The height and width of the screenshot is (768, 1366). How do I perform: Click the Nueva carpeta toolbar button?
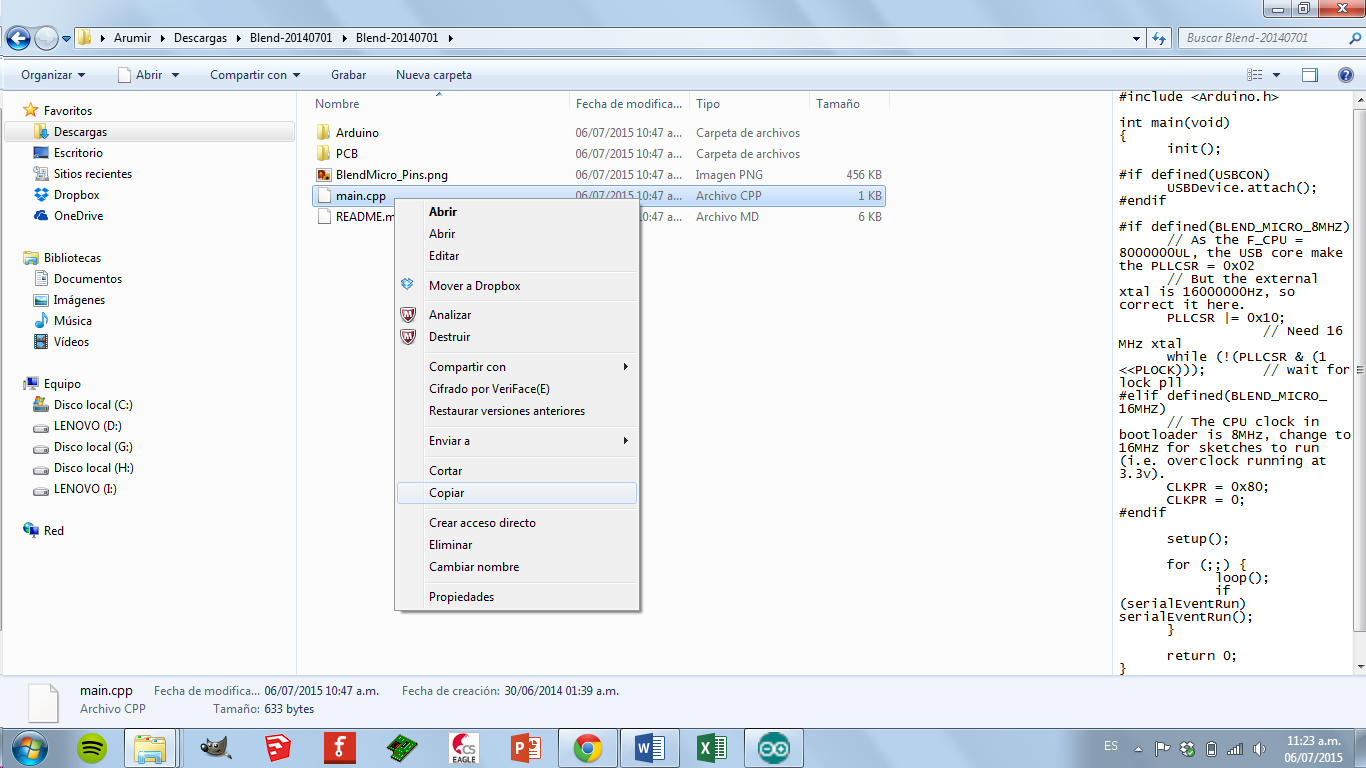coord(434,75)
